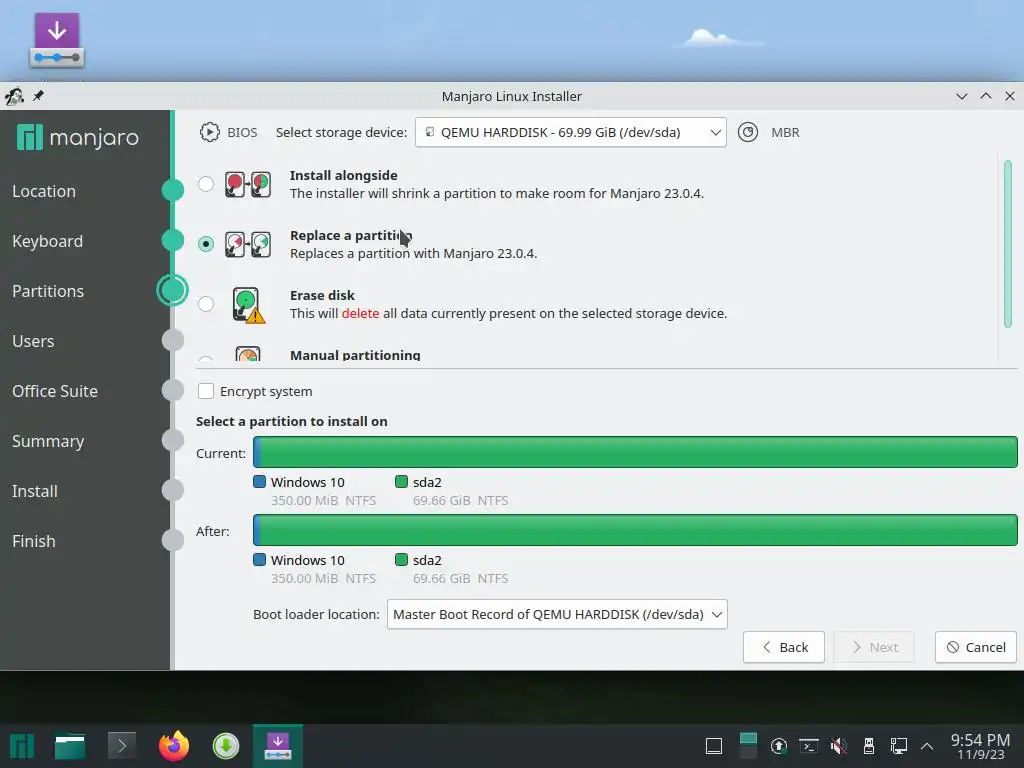
Task: Open the storage device dropdown
Action: coord(571,132)
